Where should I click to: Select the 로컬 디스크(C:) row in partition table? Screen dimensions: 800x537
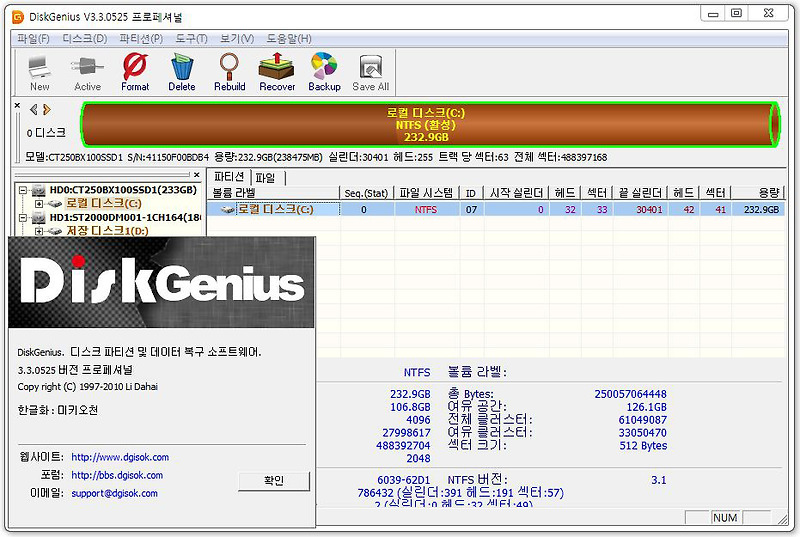click(495, 210)
